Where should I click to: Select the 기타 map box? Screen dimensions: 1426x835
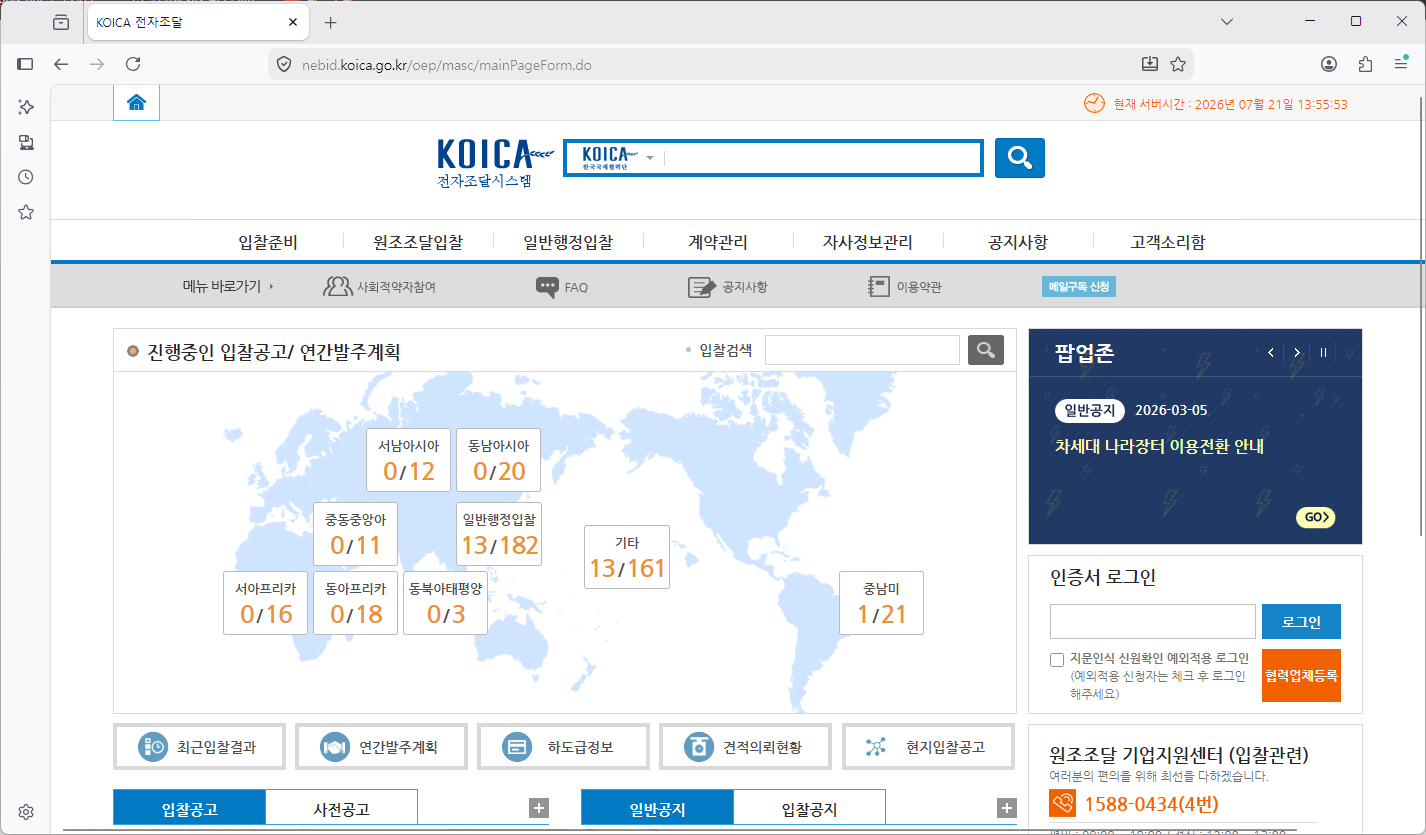pos(627,557)
